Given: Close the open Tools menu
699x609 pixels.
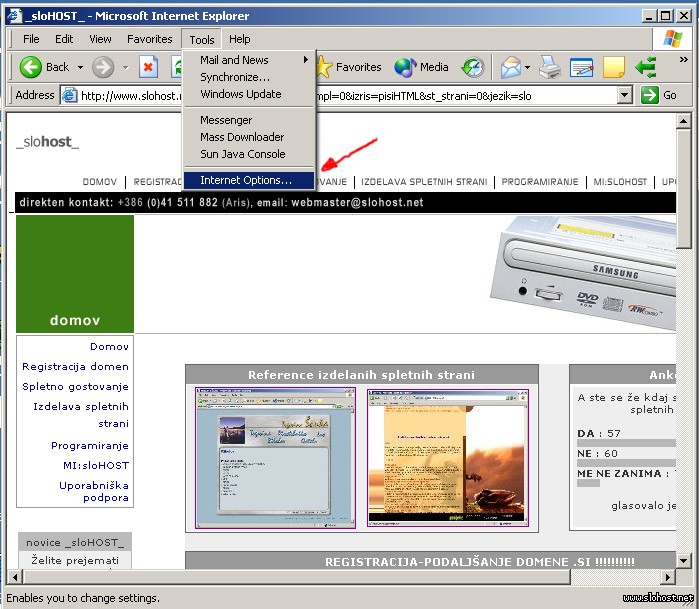Looking at the screenshot, I should click(201, 40).
